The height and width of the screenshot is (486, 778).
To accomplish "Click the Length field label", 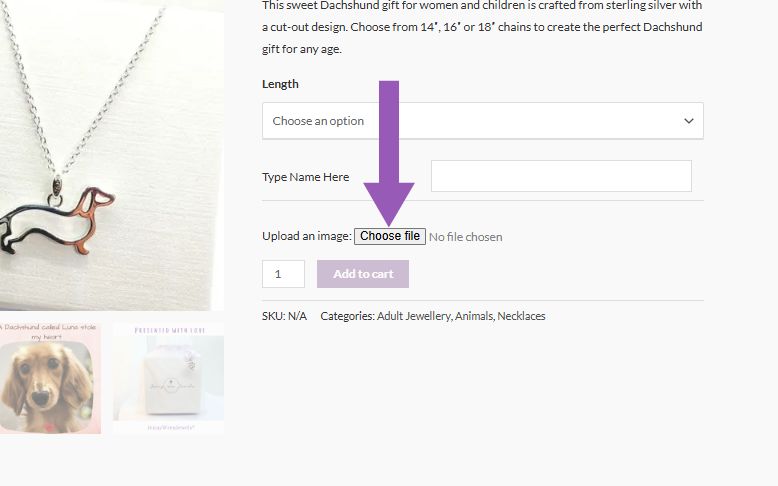I will click(x=280, y=84).
